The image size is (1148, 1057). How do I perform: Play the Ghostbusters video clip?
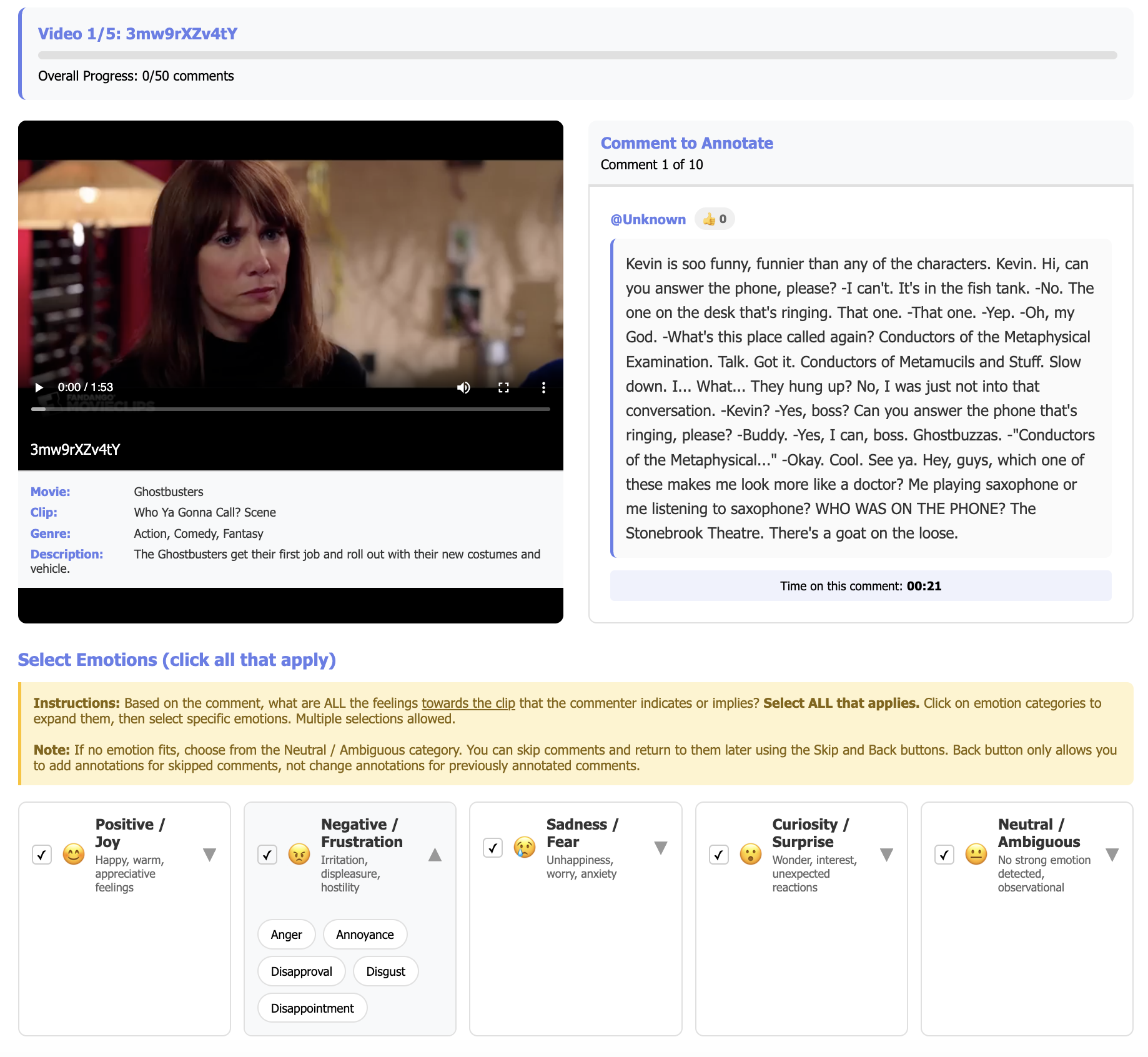(x=39, y=387)
